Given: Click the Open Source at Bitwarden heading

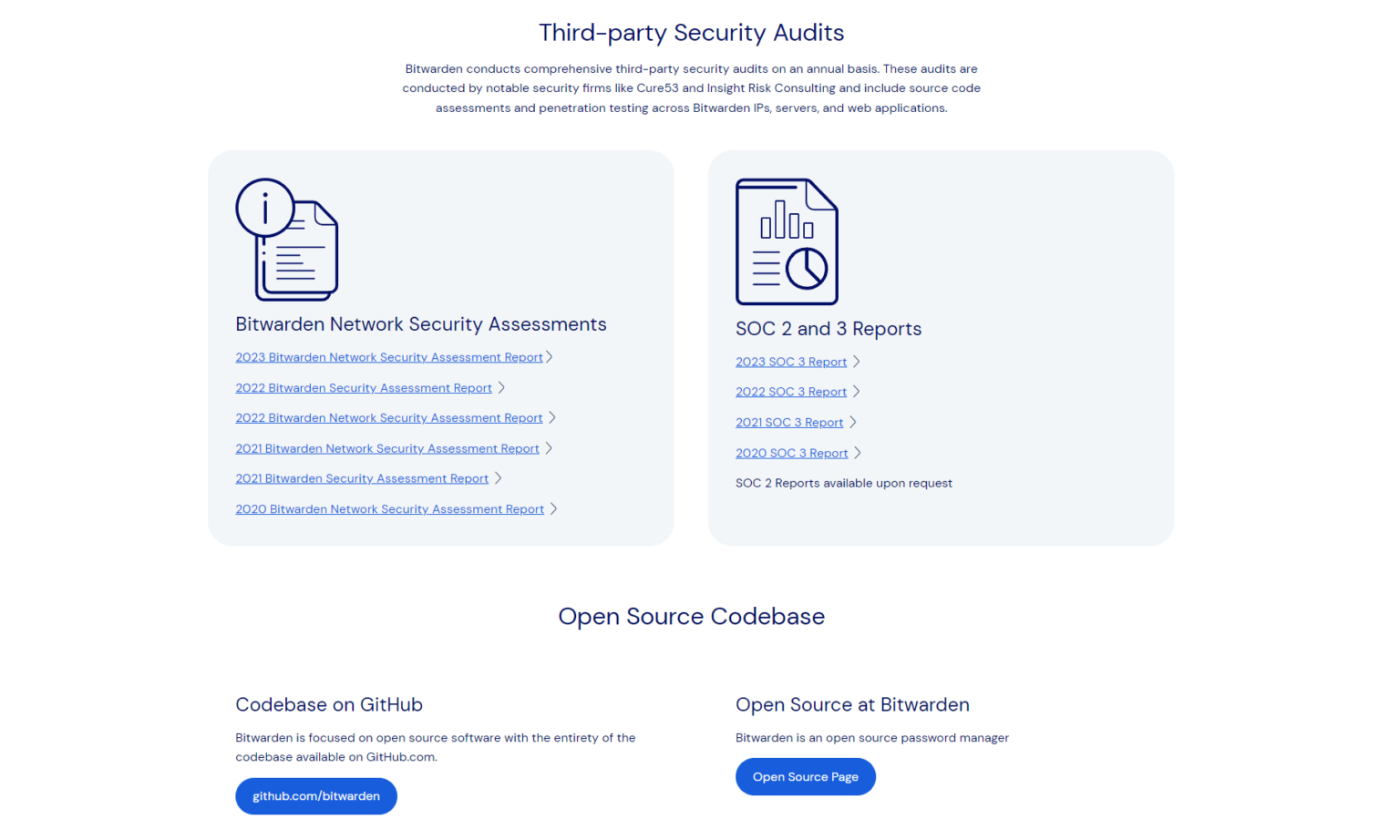Looking at the screenshot, I should 852,705.
